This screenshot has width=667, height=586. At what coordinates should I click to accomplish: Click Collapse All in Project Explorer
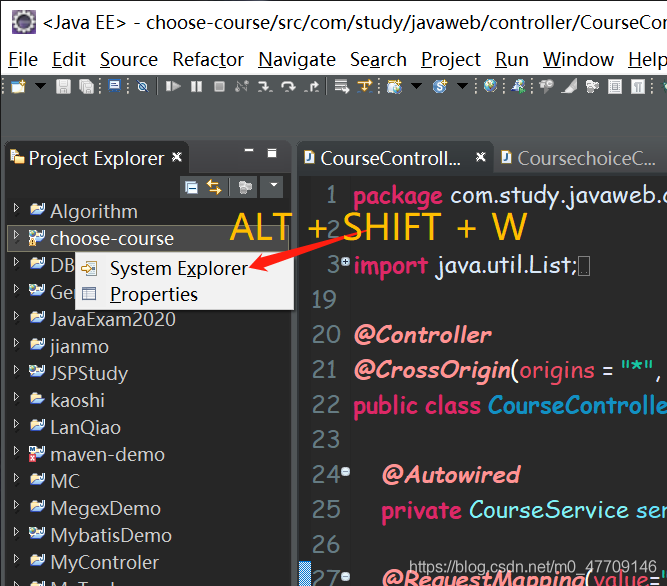(191, 187)
